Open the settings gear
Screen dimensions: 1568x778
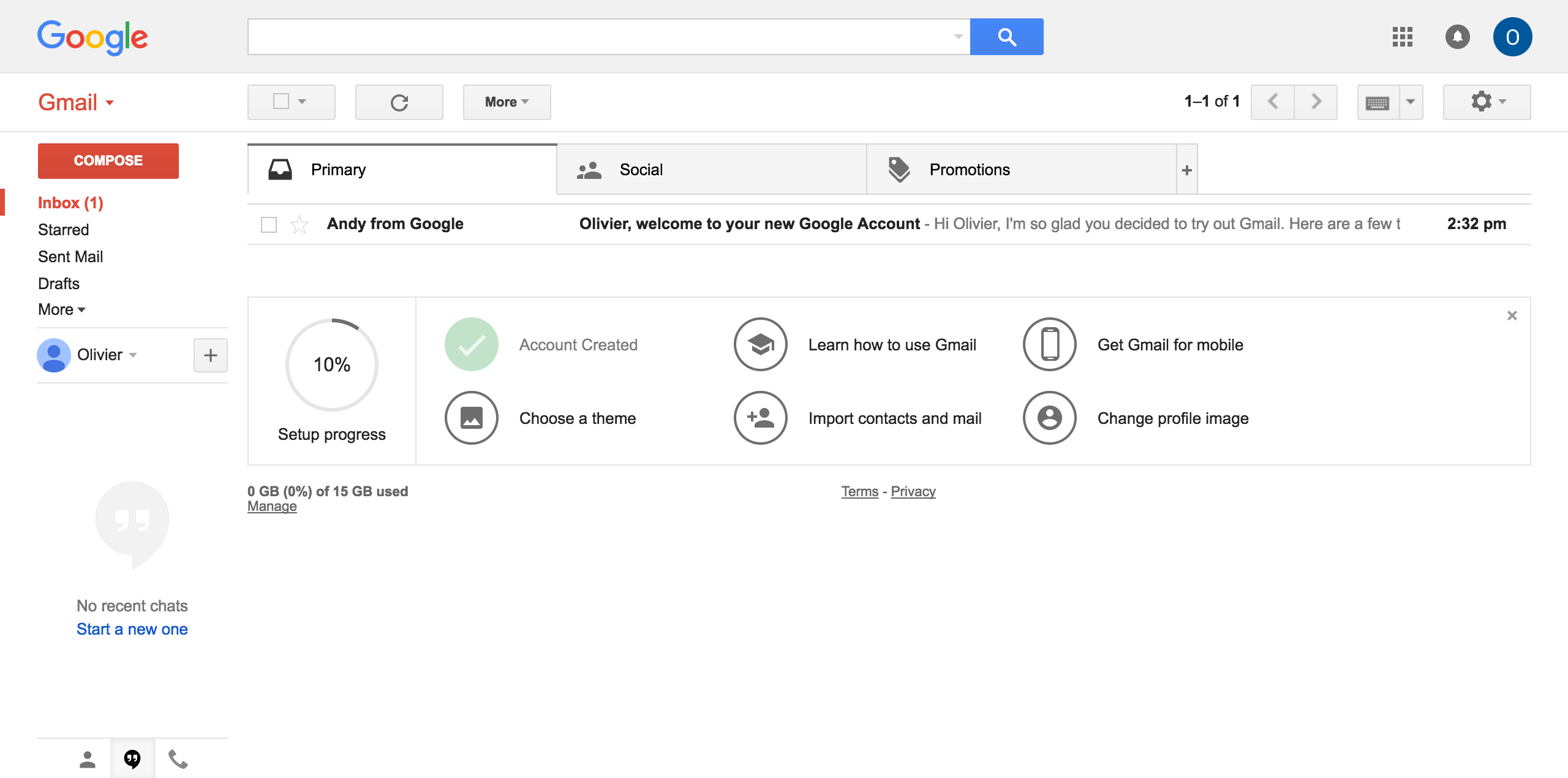(1482, 102)
